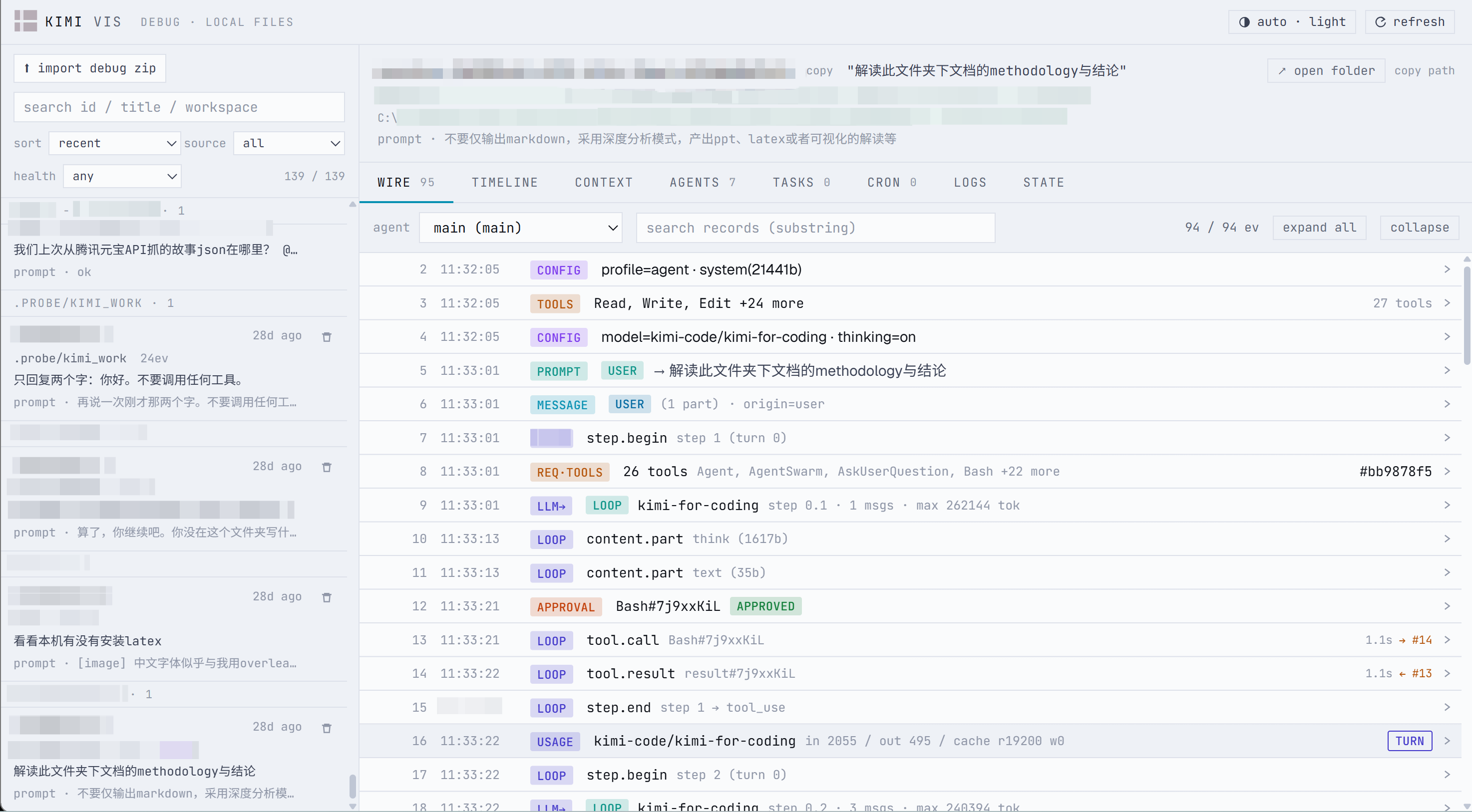Expand row 3 TOOLS Read, Write, Edit chevron
Screen dimensions: 1472x812
[x=1447, y=302]
